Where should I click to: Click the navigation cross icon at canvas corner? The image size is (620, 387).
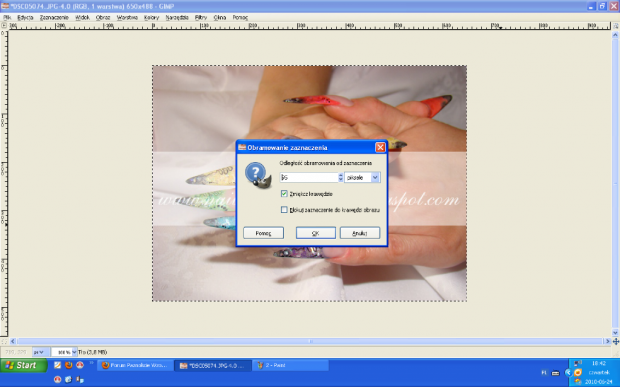pyautogui.click(x=615, y=341)
